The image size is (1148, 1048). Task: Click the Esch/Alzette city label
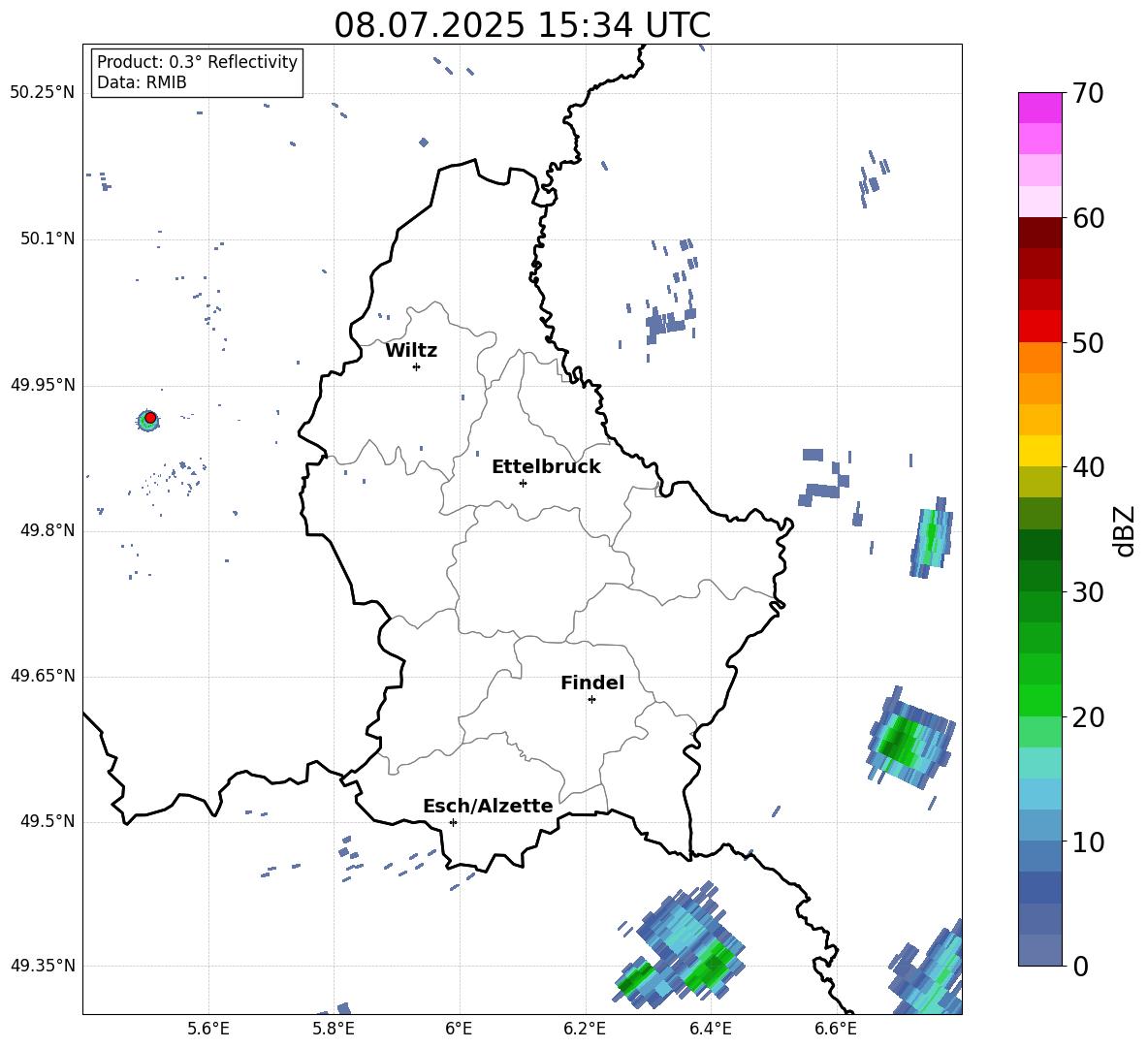click(x=488, y=806)
